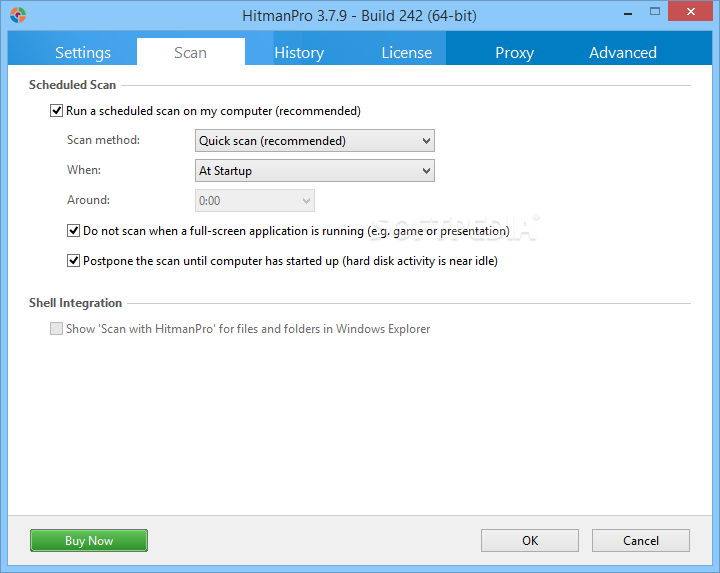Open the Scan method dropdown
The image size is (720, 573).
click(315, 140)
